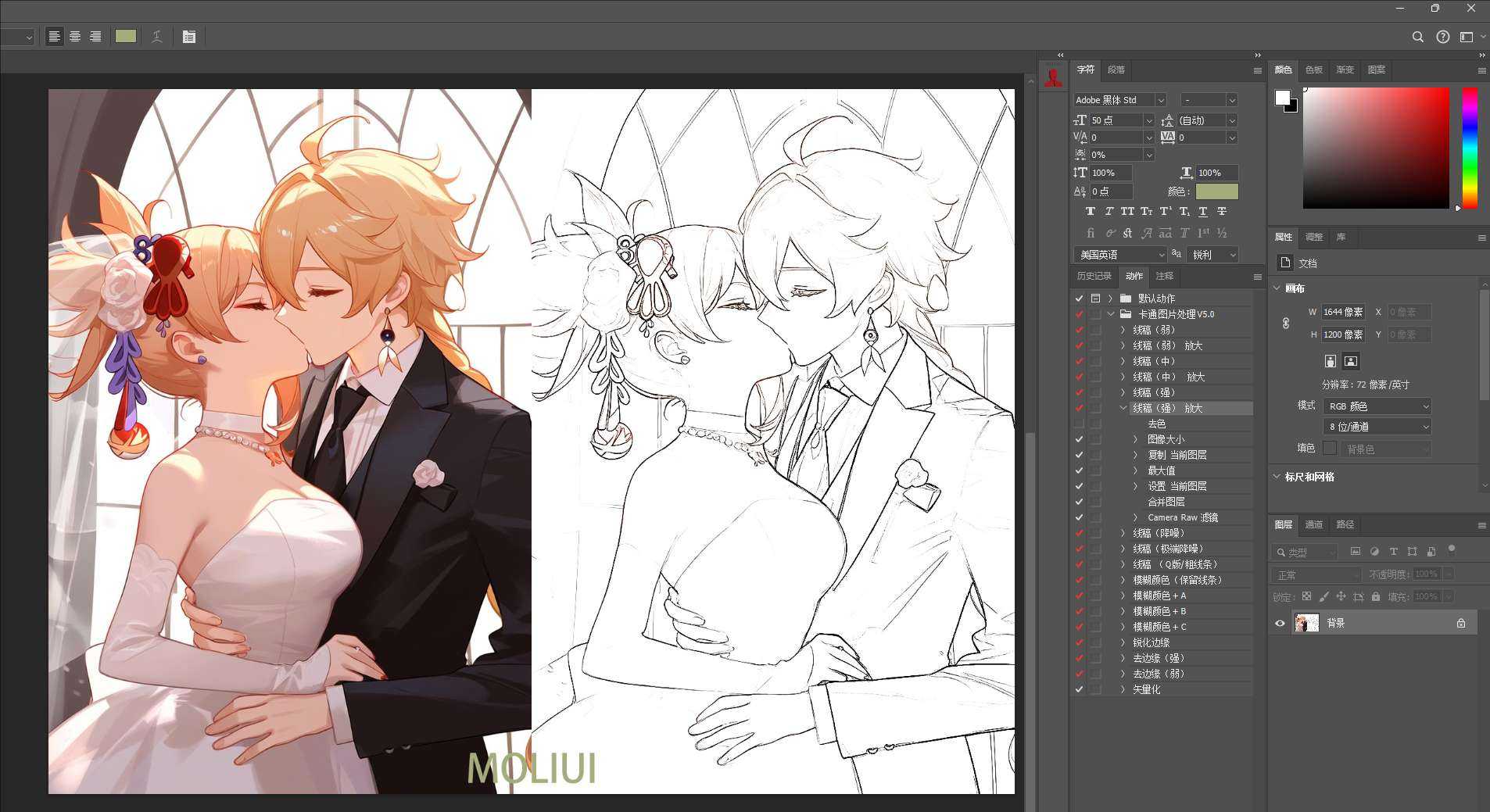This screenshot has height=812, width=1490.
Task: Click the canvas width field 1644 像素
Action: [1343, 312]
